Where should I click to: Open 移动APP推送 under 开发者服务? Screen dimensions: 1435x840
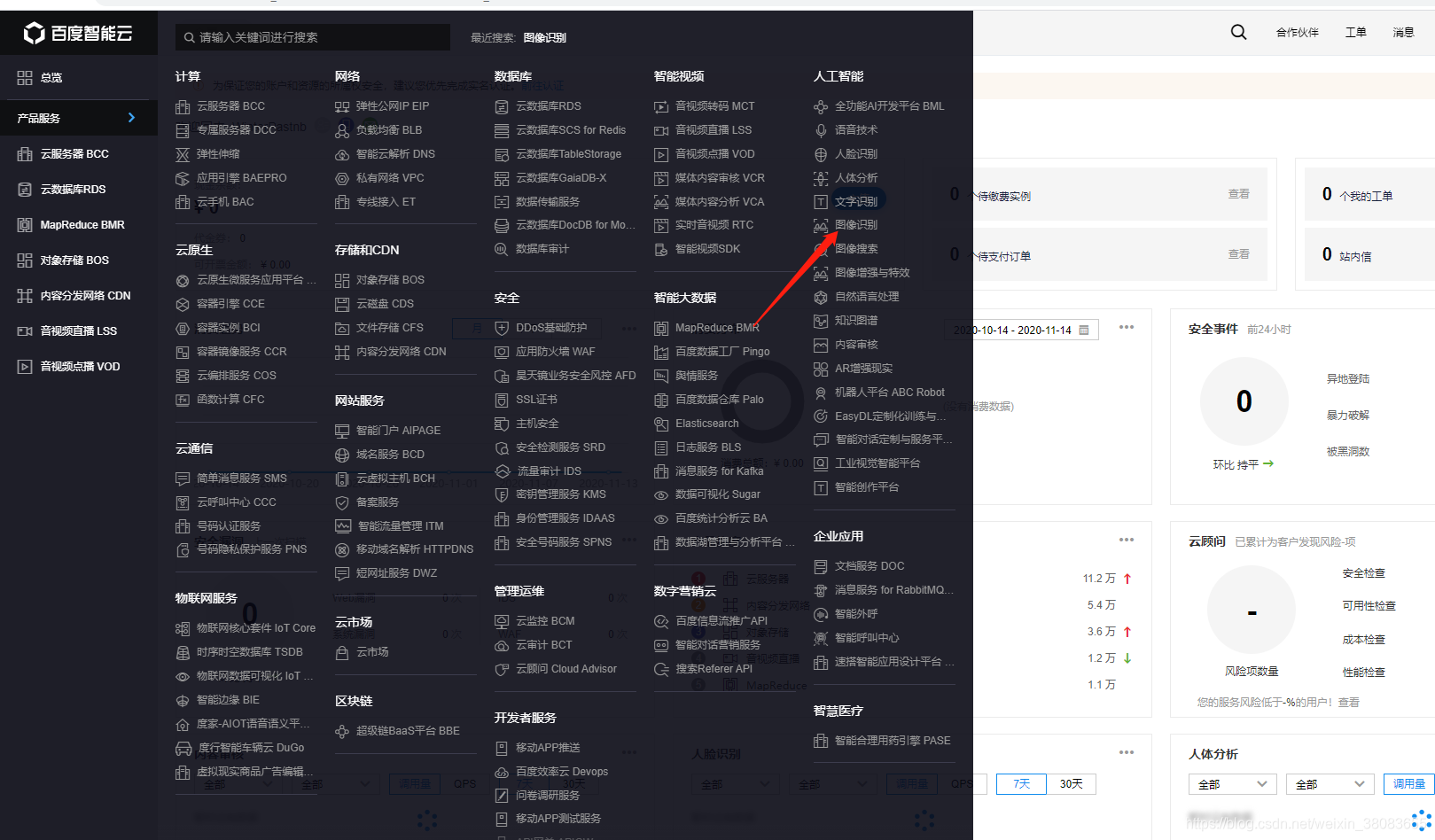click(548, 748)
